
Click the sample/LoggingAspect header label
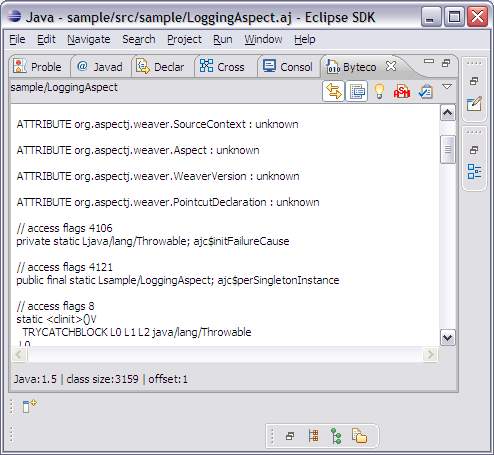(x=64, y=87)
